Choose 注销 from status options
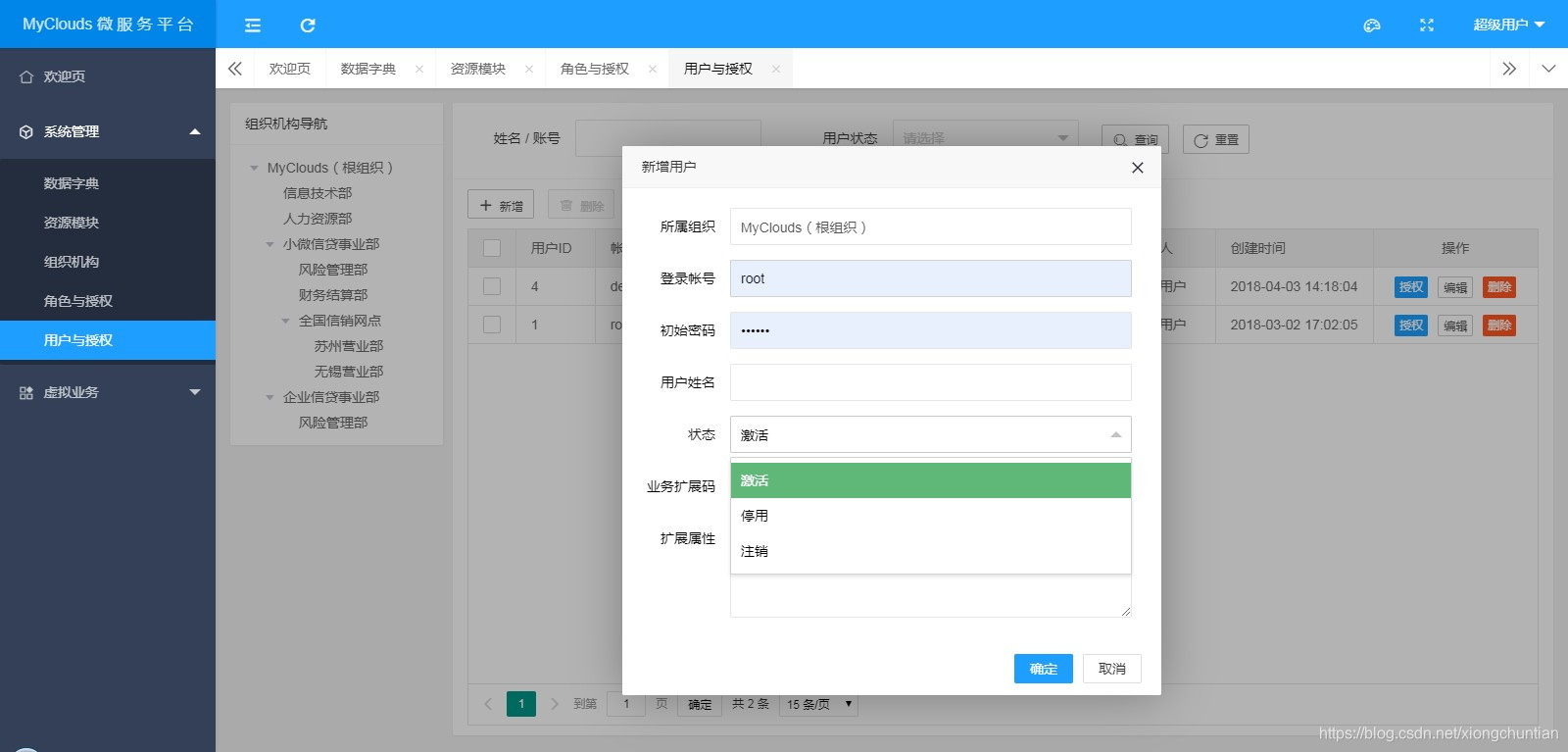The image size is (1568, 752). 931,551
